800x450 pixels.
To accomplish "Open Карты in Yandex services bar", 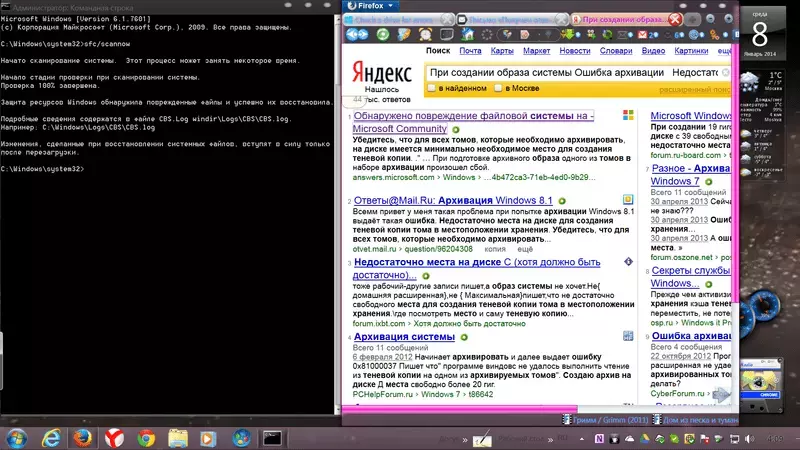I will [x=502, y=51].
